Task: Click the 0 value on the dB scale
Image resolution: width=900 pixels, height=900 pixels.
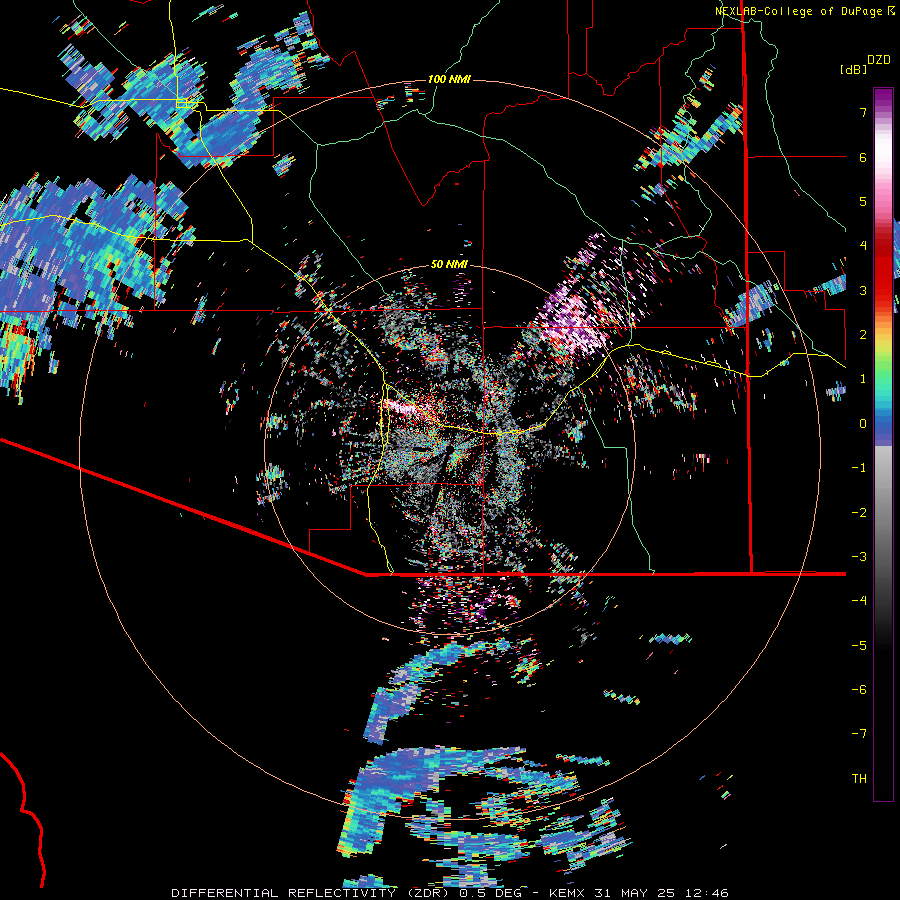Action: click(x=863, y=424)
